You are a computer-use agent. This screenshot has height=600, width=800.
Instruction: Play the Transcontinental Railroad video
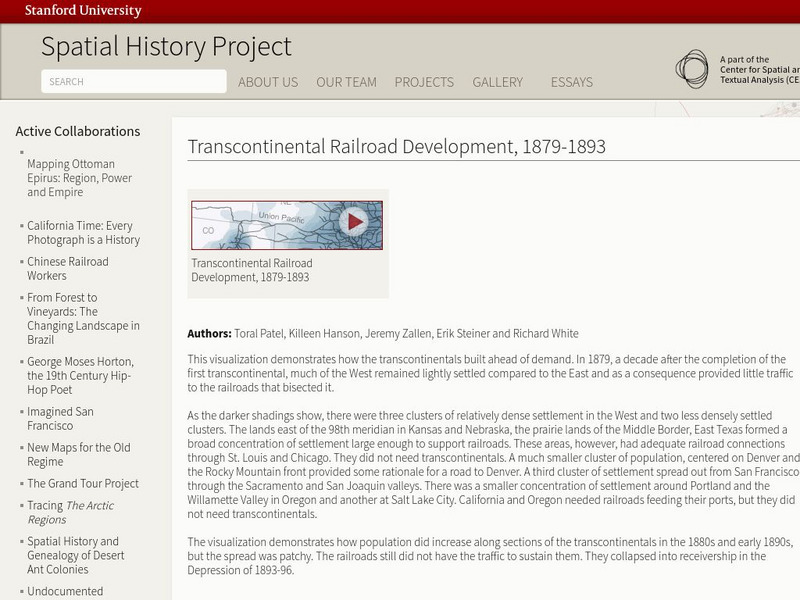[354, 221]
